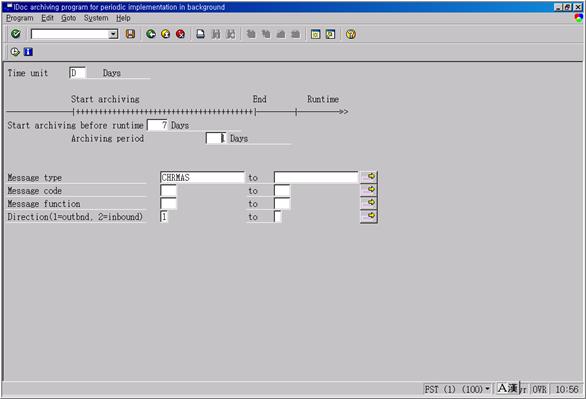Open multiple selection for Message type
The image size is (586, 399).
click(368, 177)
